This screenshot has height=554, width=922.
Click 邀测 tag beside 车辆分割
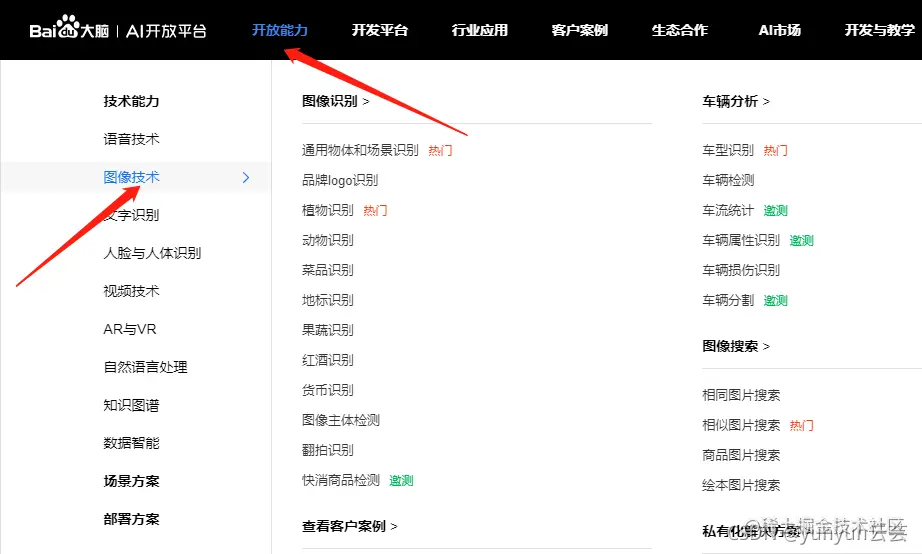pyautogui.click(x=776, y=301)
